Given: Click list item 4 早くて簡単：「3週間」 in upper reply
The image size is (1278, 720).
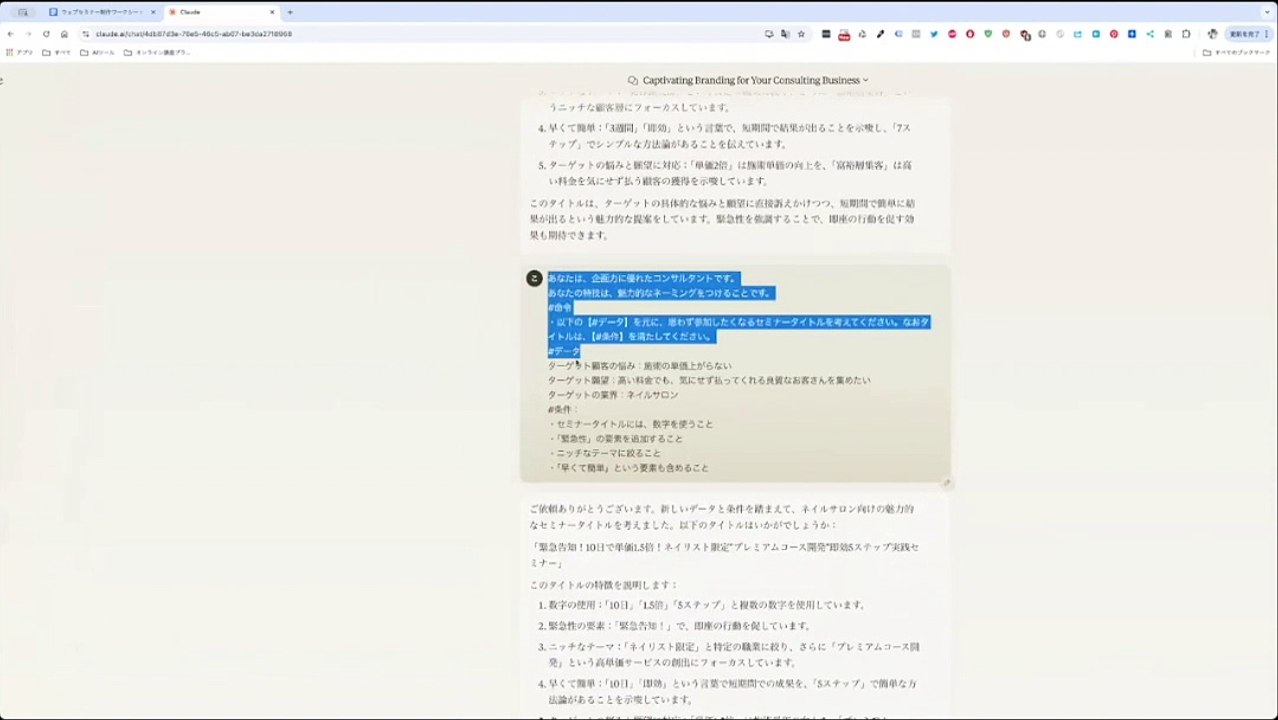Looking at the screenshot, I should pos(729,136).
